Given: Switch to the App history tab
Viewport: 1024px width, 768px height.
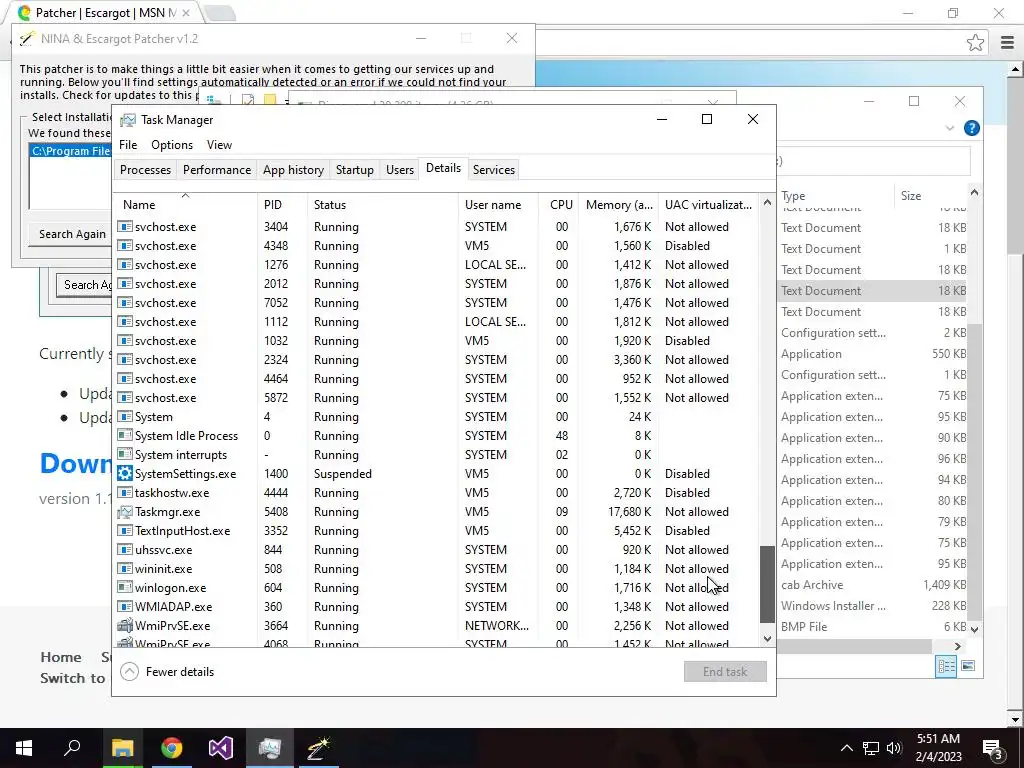Looking at the screenshot, I should tap(293, 170).
